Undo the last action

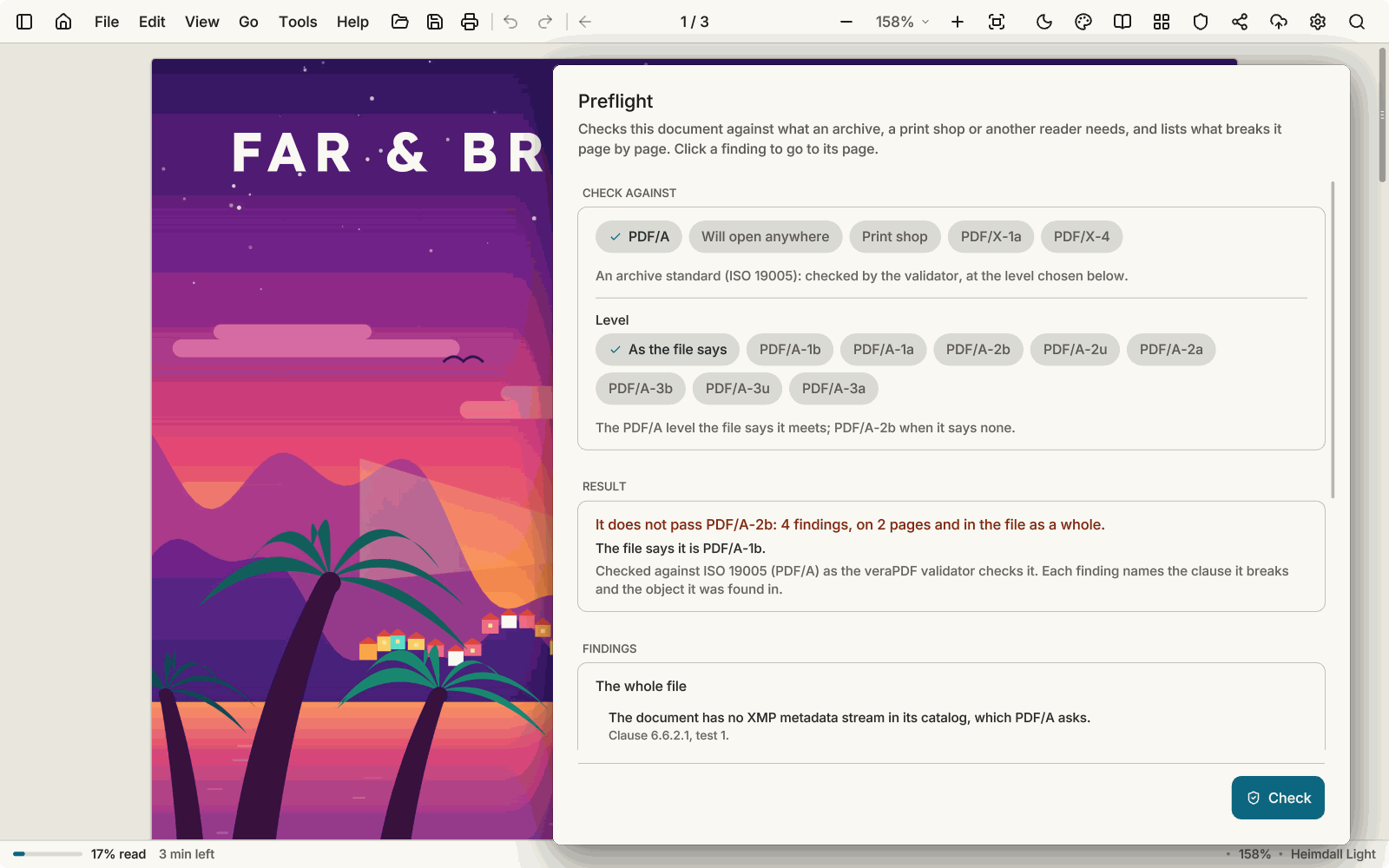coord(510,22)
